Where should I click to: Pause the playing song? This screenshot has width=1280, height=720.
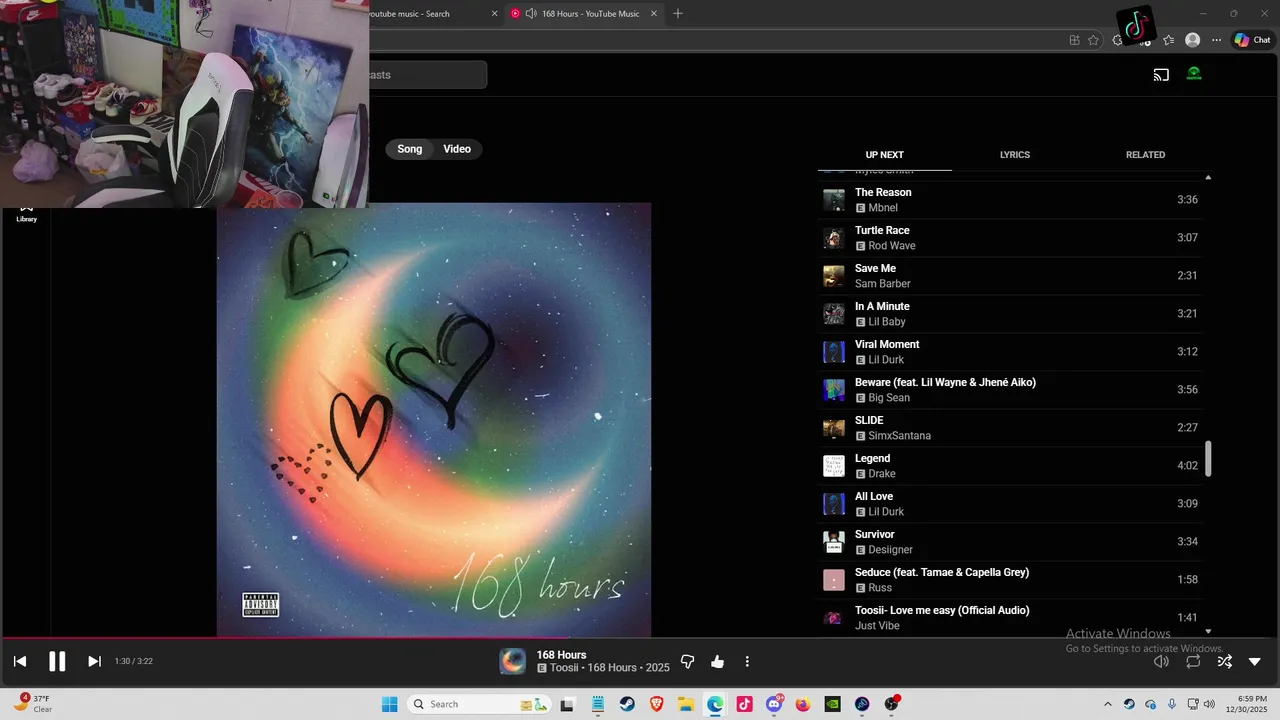point(57,661)
